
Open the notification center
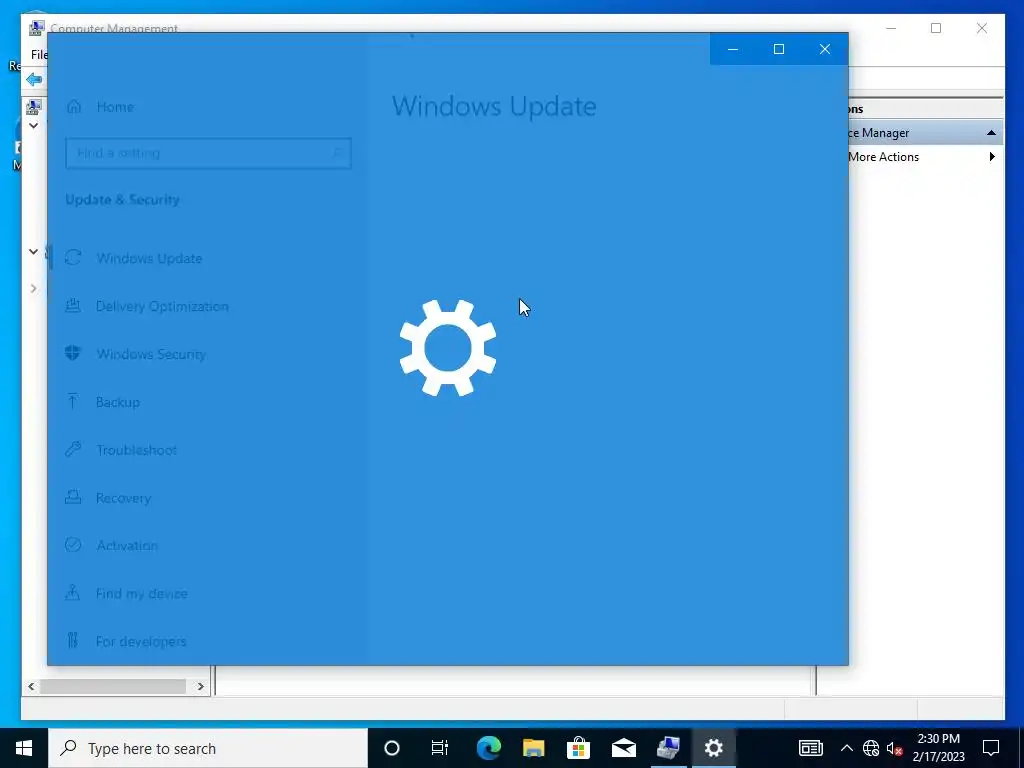991,748
